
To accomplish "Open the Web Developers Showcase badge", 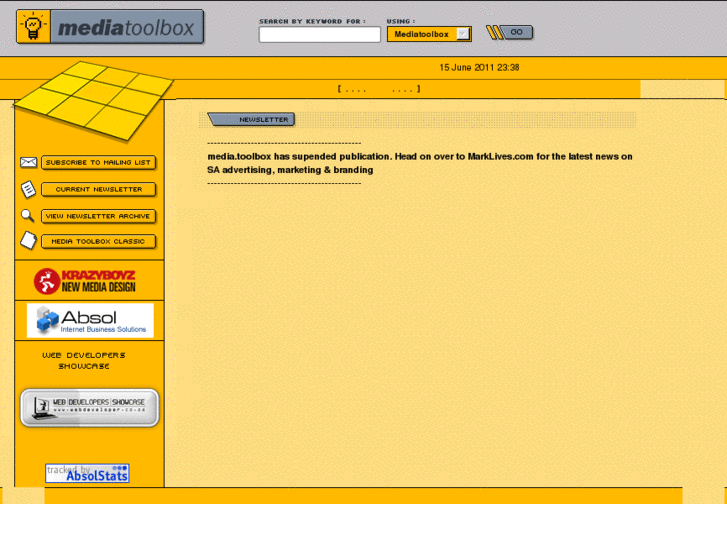I will tap(89, 407).
